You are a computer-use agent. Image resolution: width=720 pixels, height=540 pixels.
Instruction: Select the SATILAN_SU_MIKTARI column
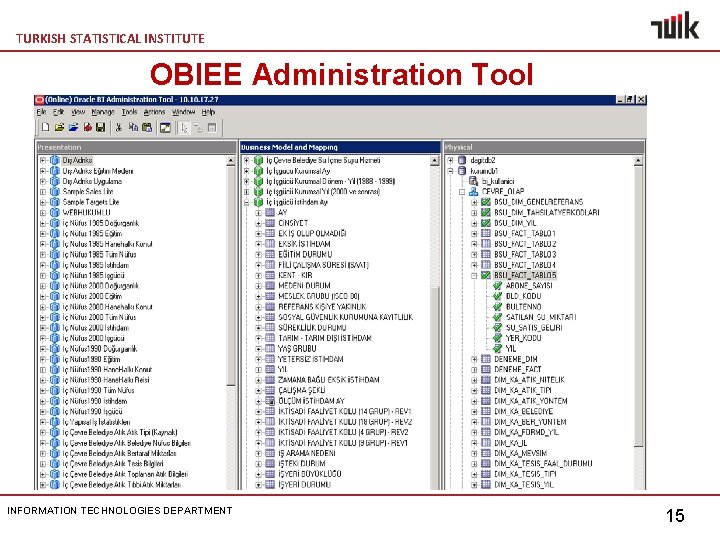coord(541,317)
